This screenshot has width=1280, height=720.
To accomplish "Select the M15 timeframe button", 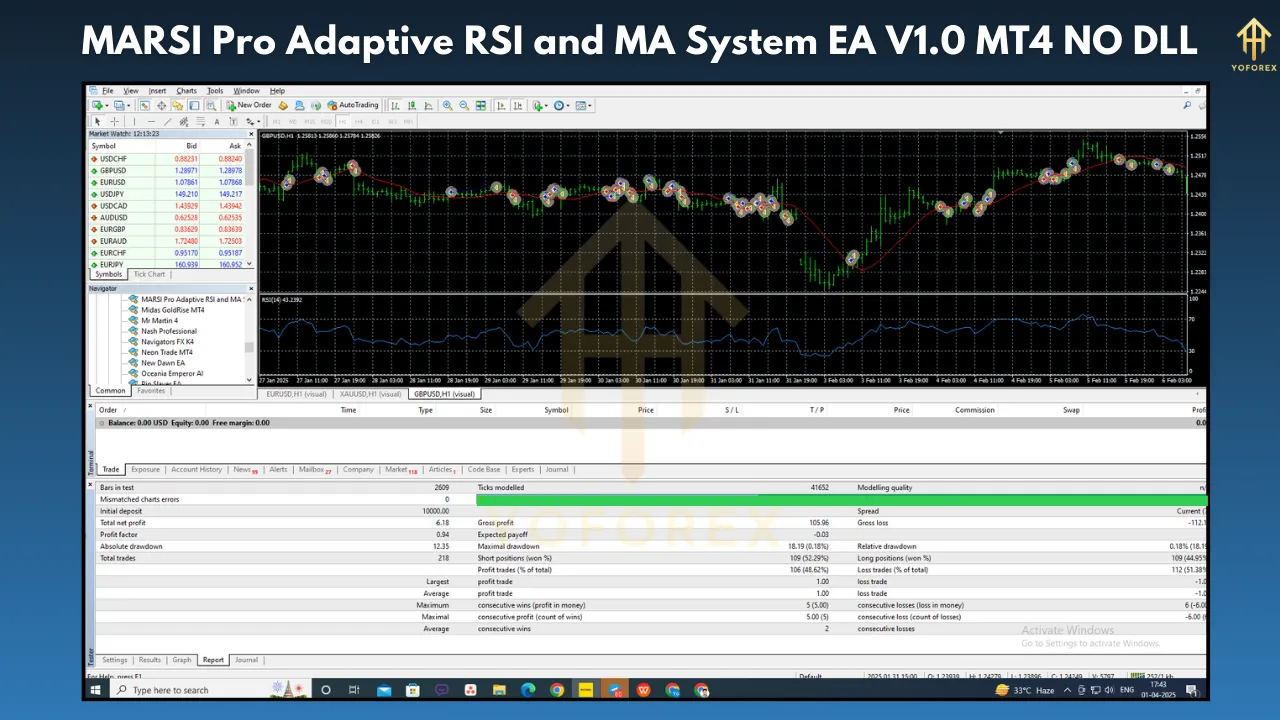I will pos(309,122).
